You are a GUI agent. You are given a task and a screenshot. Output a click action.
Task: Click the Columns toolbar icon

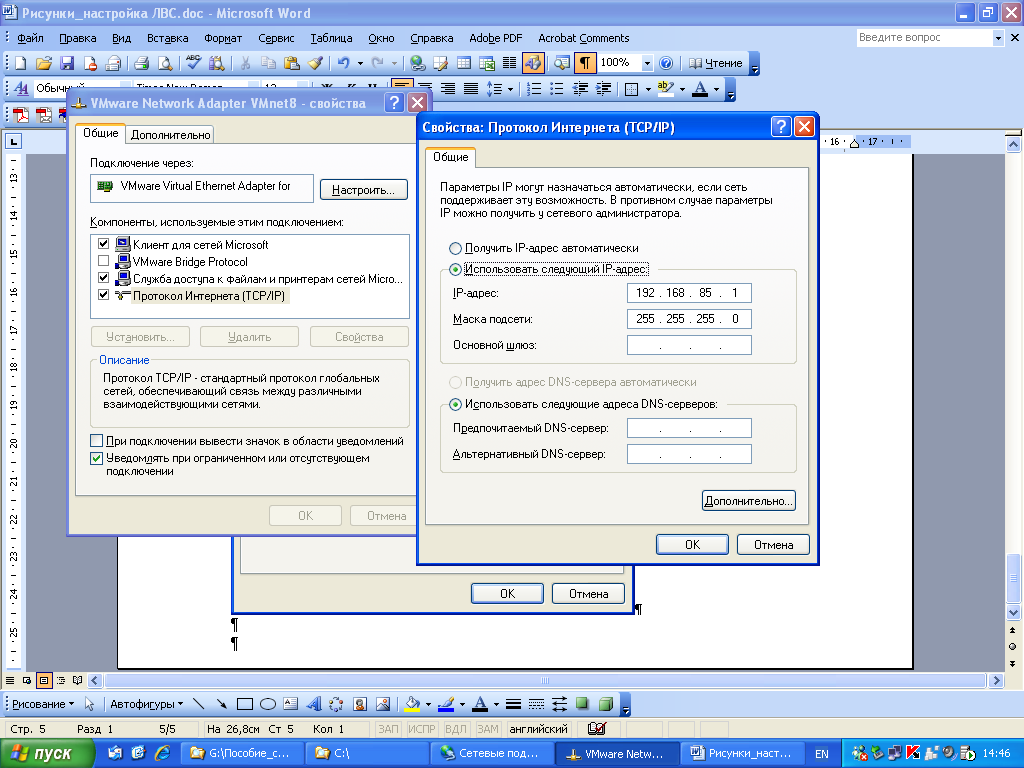coord(509,63)
